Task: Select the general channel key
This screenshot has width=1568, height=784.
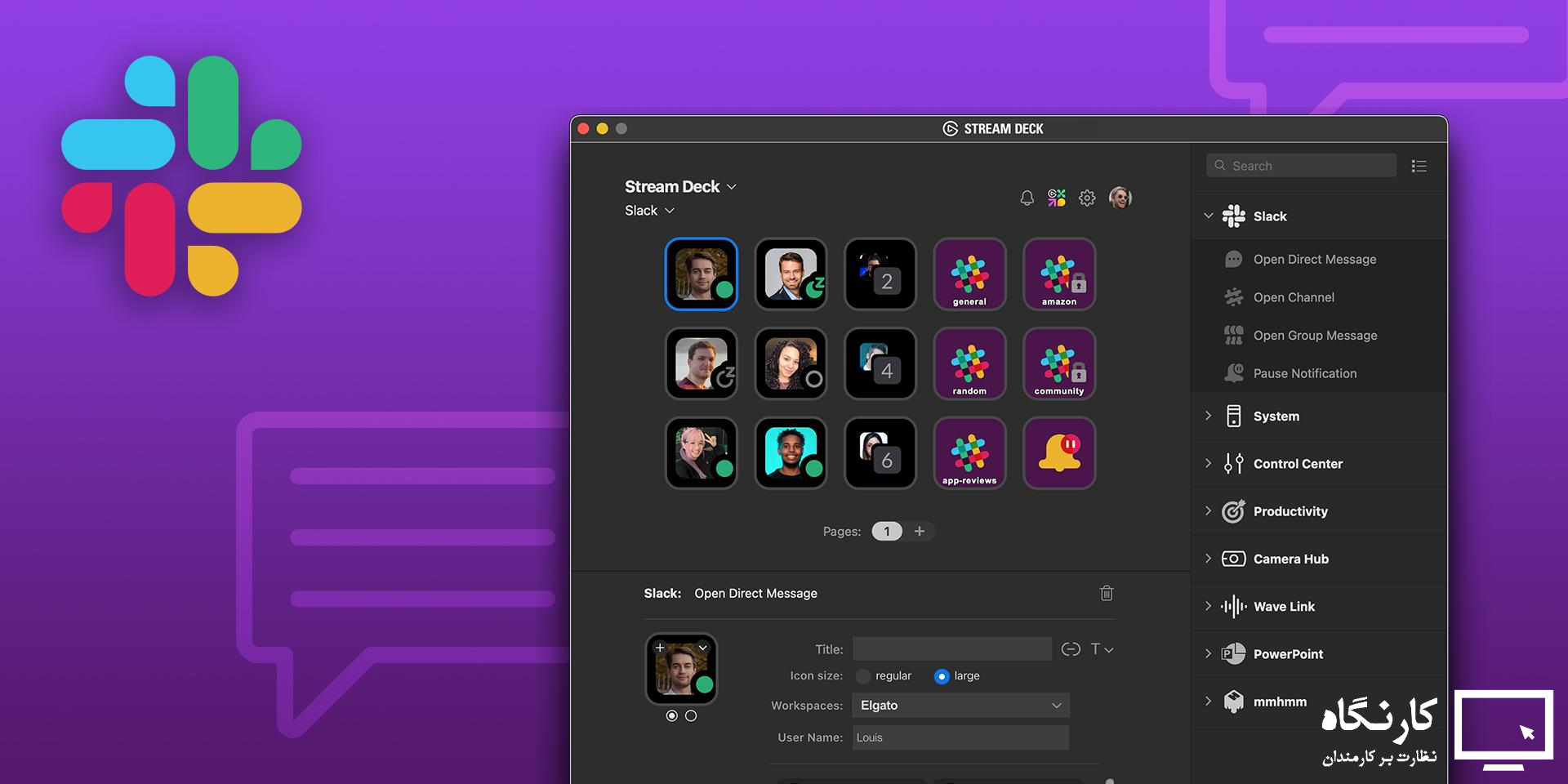Action: [969, 274]
